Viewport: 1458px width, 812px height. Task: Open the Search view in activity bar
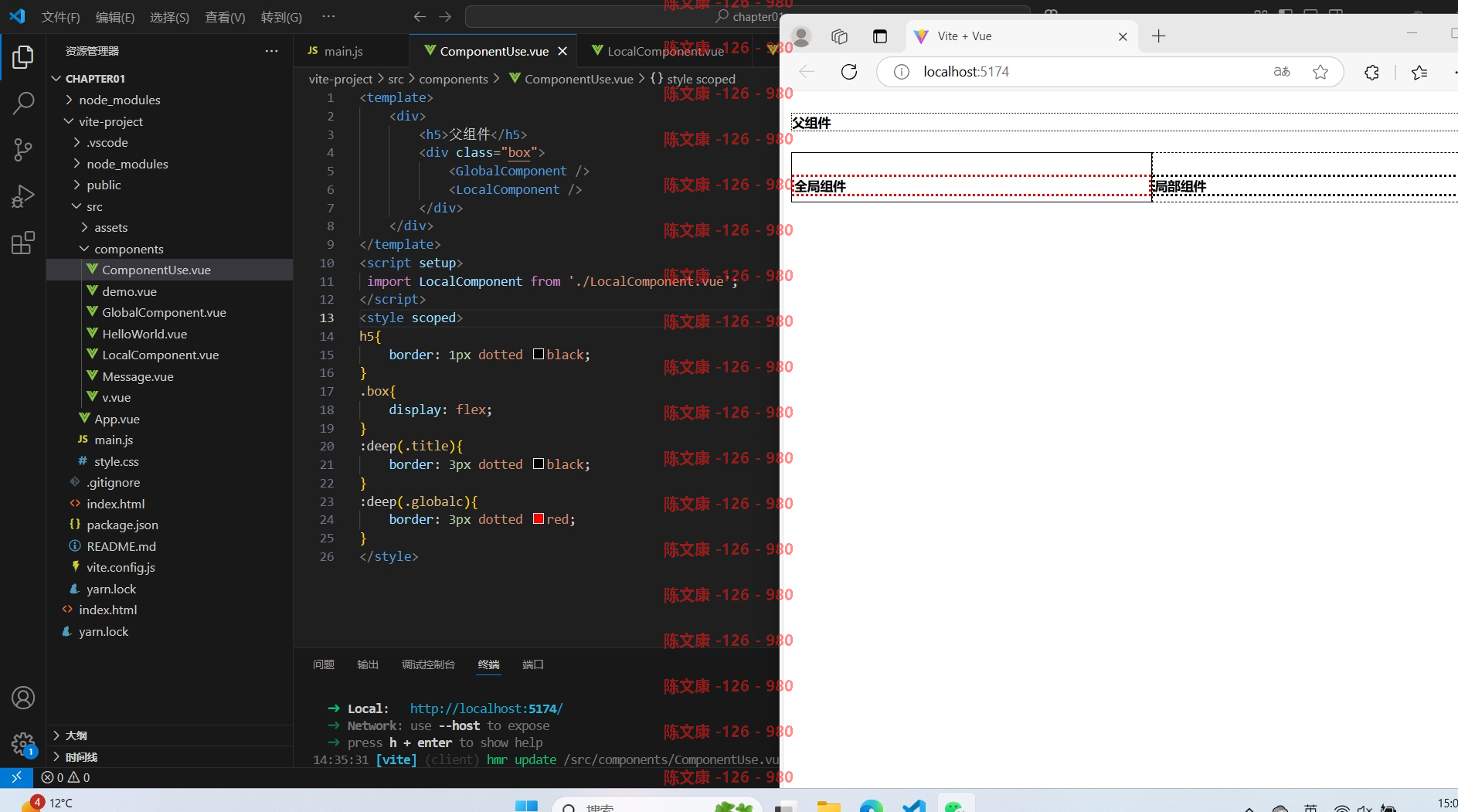click(23, 103)
